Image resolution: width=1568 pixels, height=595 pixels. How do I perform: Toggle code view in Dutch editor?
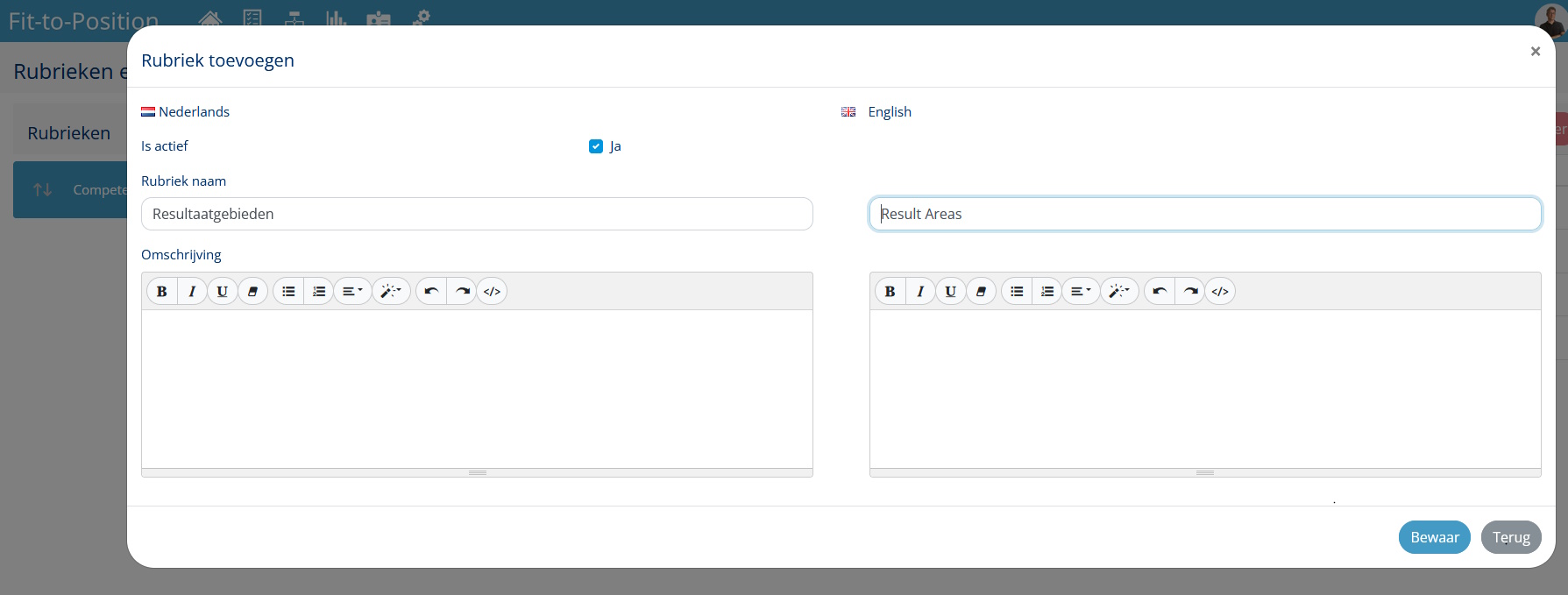coord(493,291)
